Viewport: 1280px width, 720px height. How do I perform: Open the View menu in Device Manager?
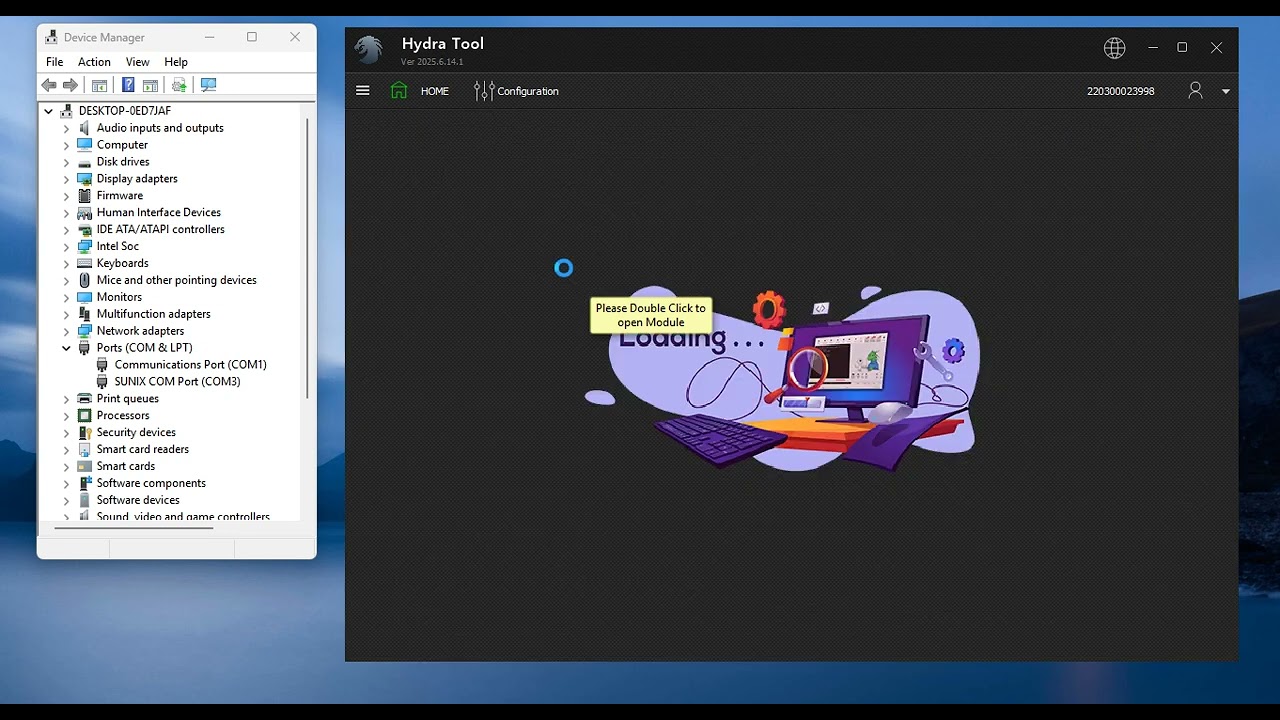(138, 62)
